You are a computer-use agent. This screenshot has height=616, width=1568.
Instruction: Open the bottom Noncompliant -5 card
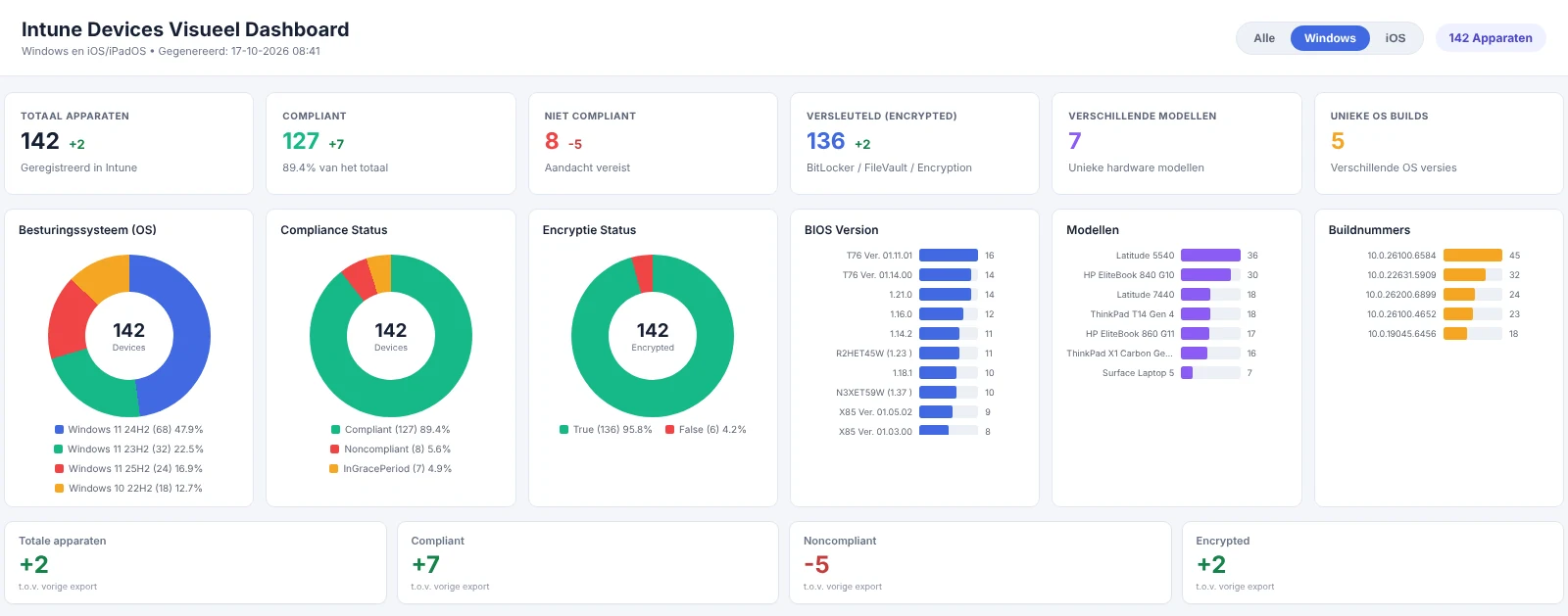click(980, 563)
